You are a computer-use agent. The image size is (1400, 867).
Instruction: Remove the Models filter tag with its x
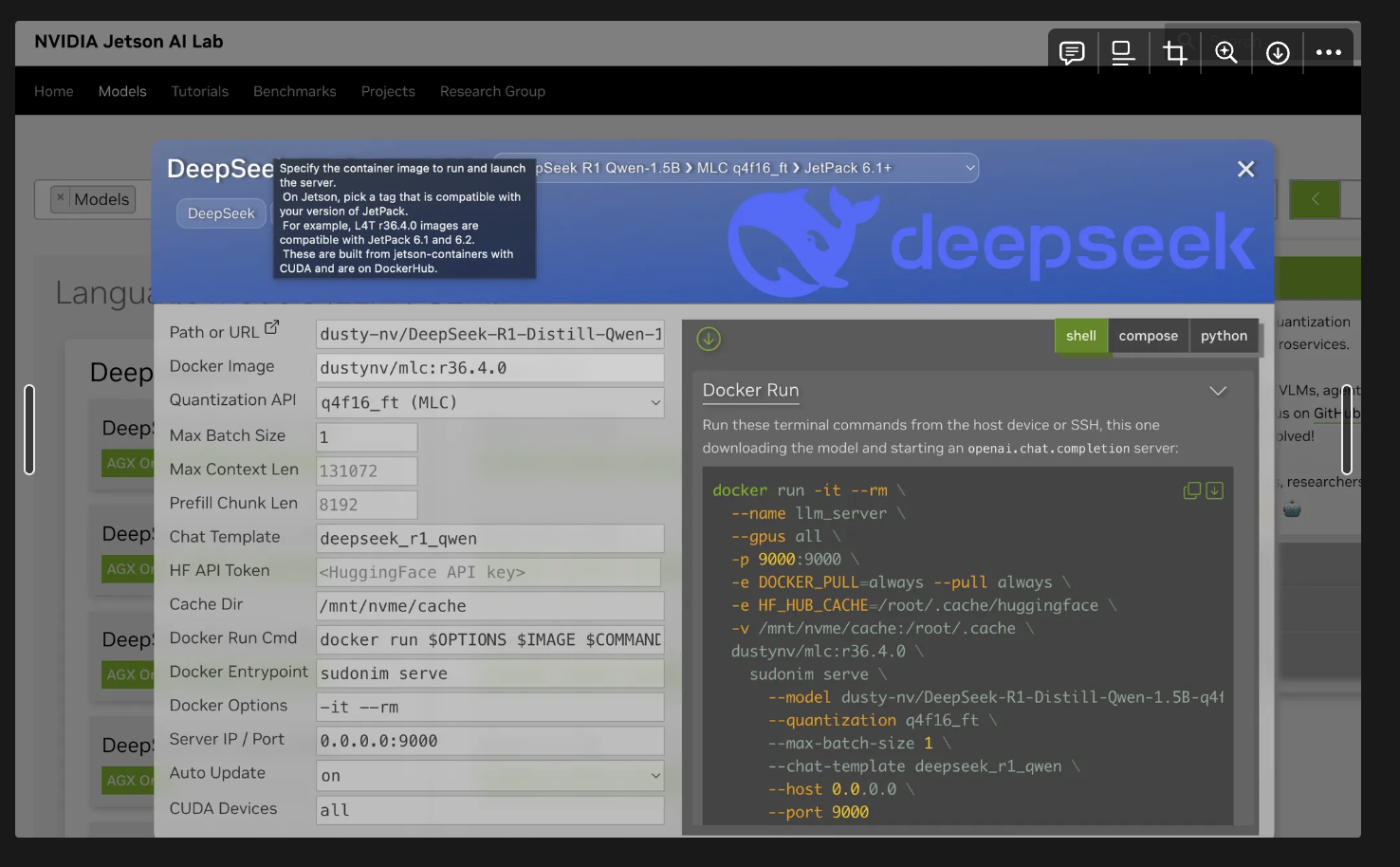click(x=61, y=197)
